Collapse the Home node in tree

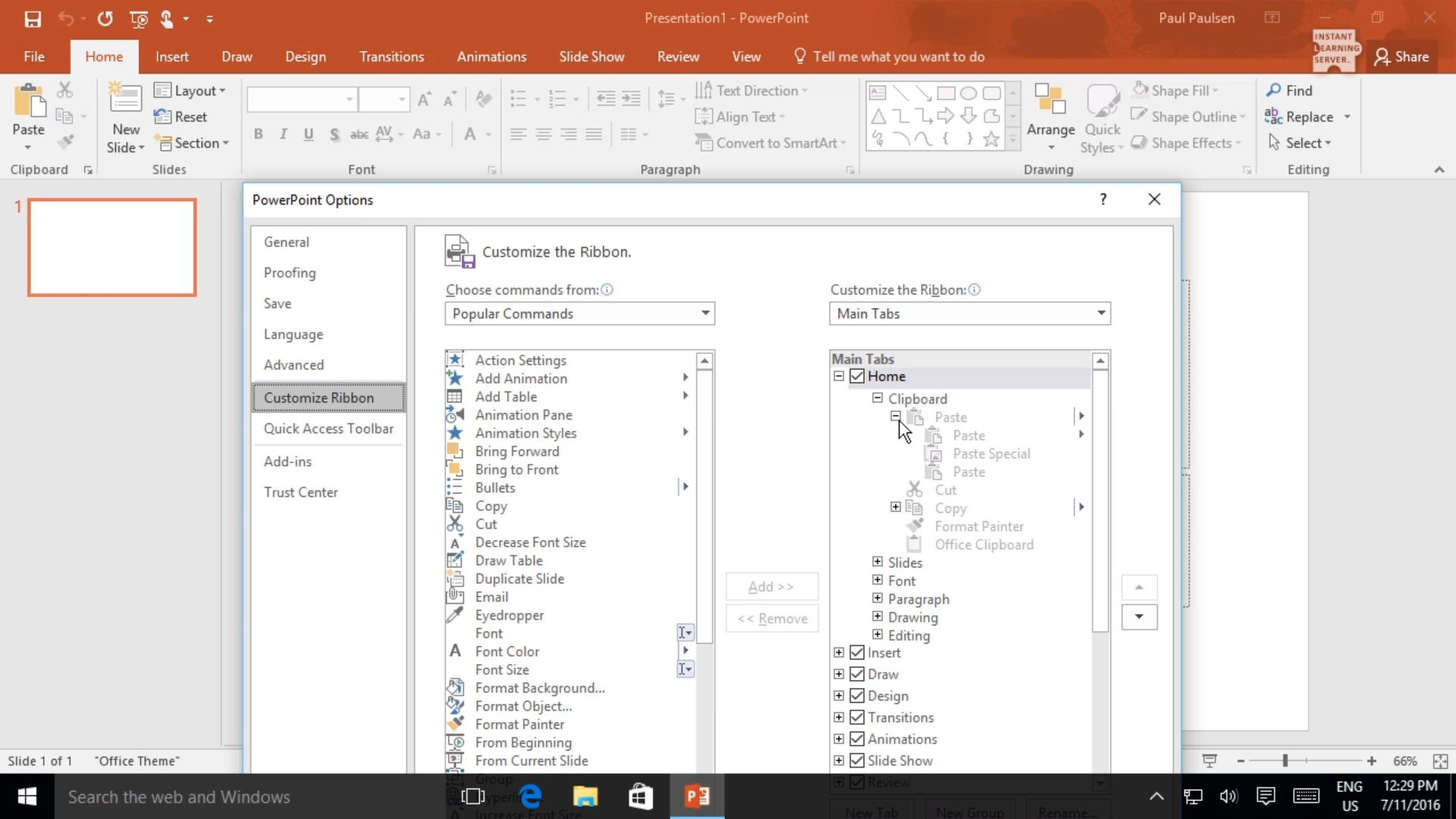839,376
